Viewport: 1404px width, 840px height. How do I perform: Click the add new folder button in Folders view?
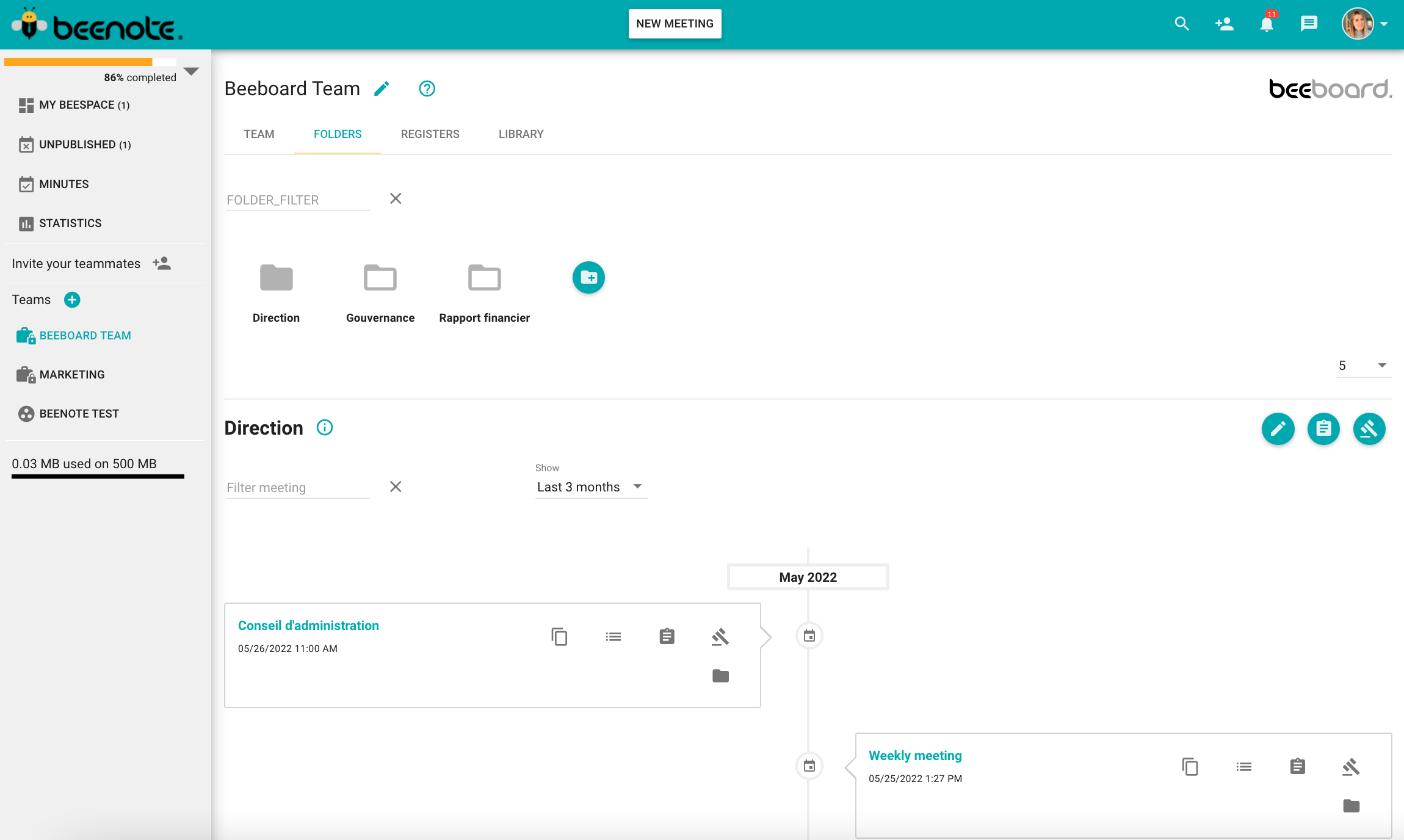[x=588, y=277]
